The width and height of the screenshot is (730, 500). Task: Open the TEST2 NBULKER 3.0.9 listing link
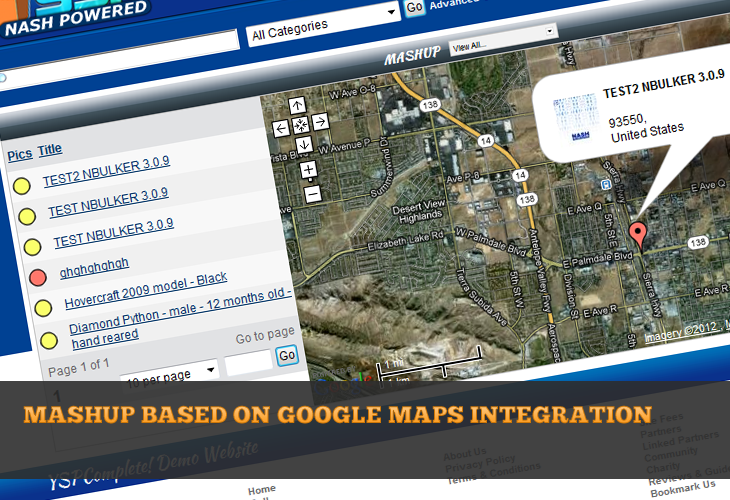pyautogui.click(x=107, y=171)
